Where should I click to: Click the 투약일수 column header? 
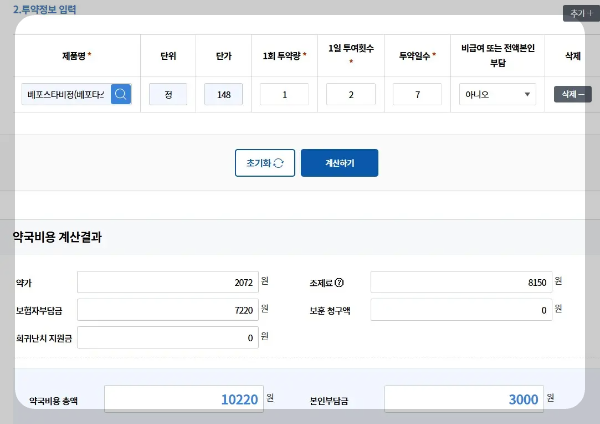pyautogui.click(x=417, y=56)
